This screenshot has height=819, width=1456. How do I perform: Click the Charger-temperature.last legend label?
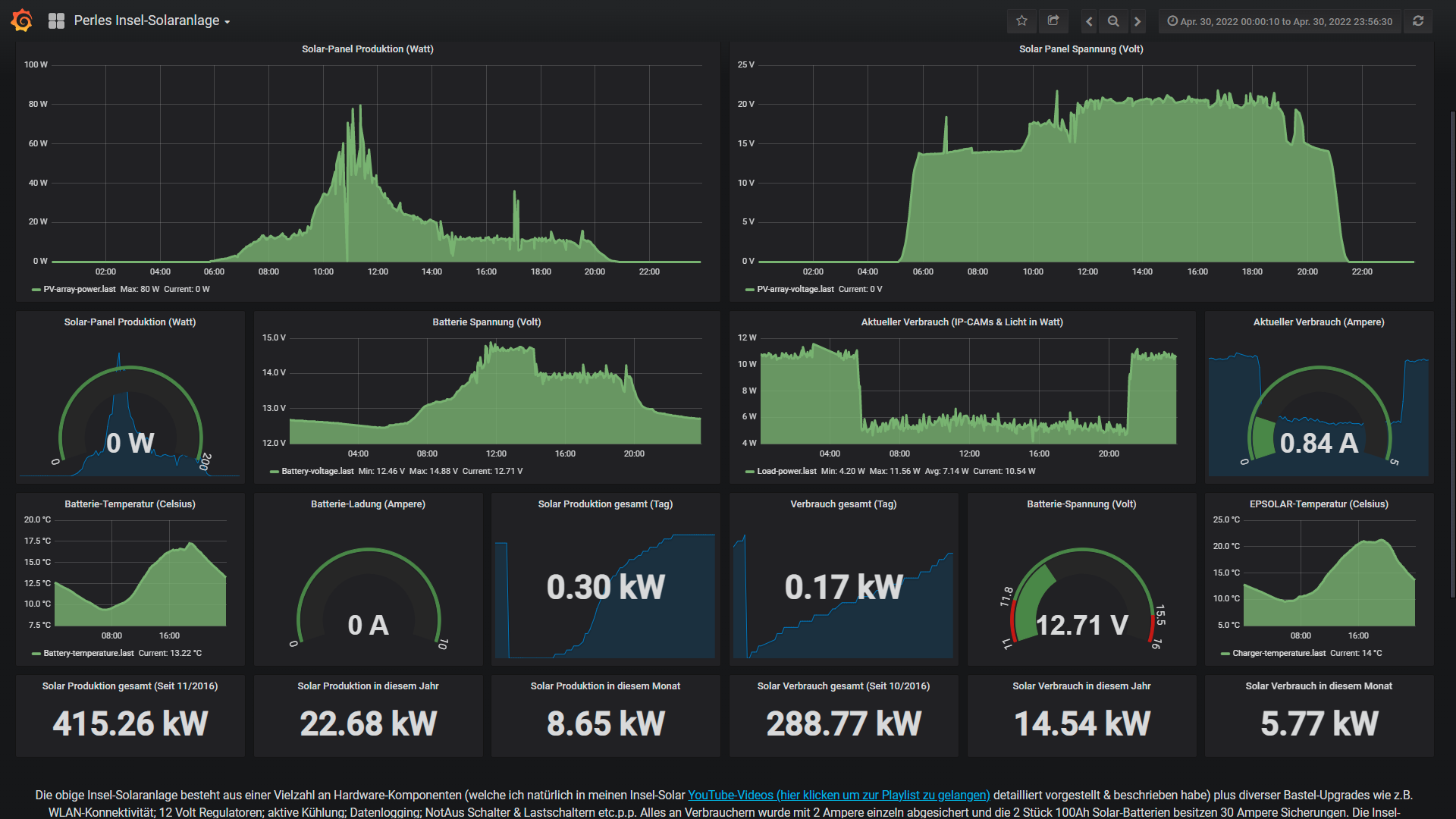coord(1279,653)
